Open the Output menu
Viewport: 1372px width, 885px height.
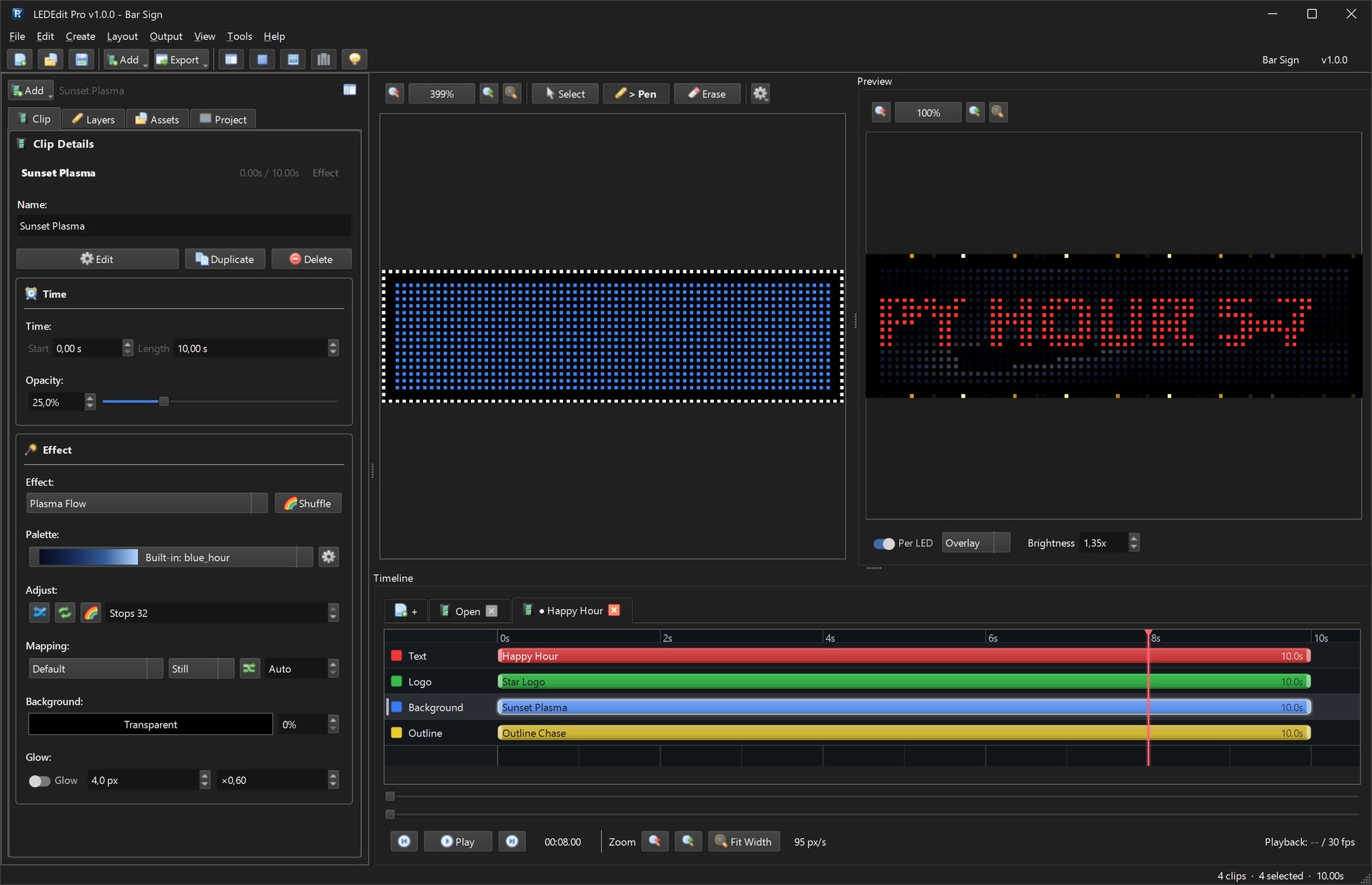pos(166,36)
